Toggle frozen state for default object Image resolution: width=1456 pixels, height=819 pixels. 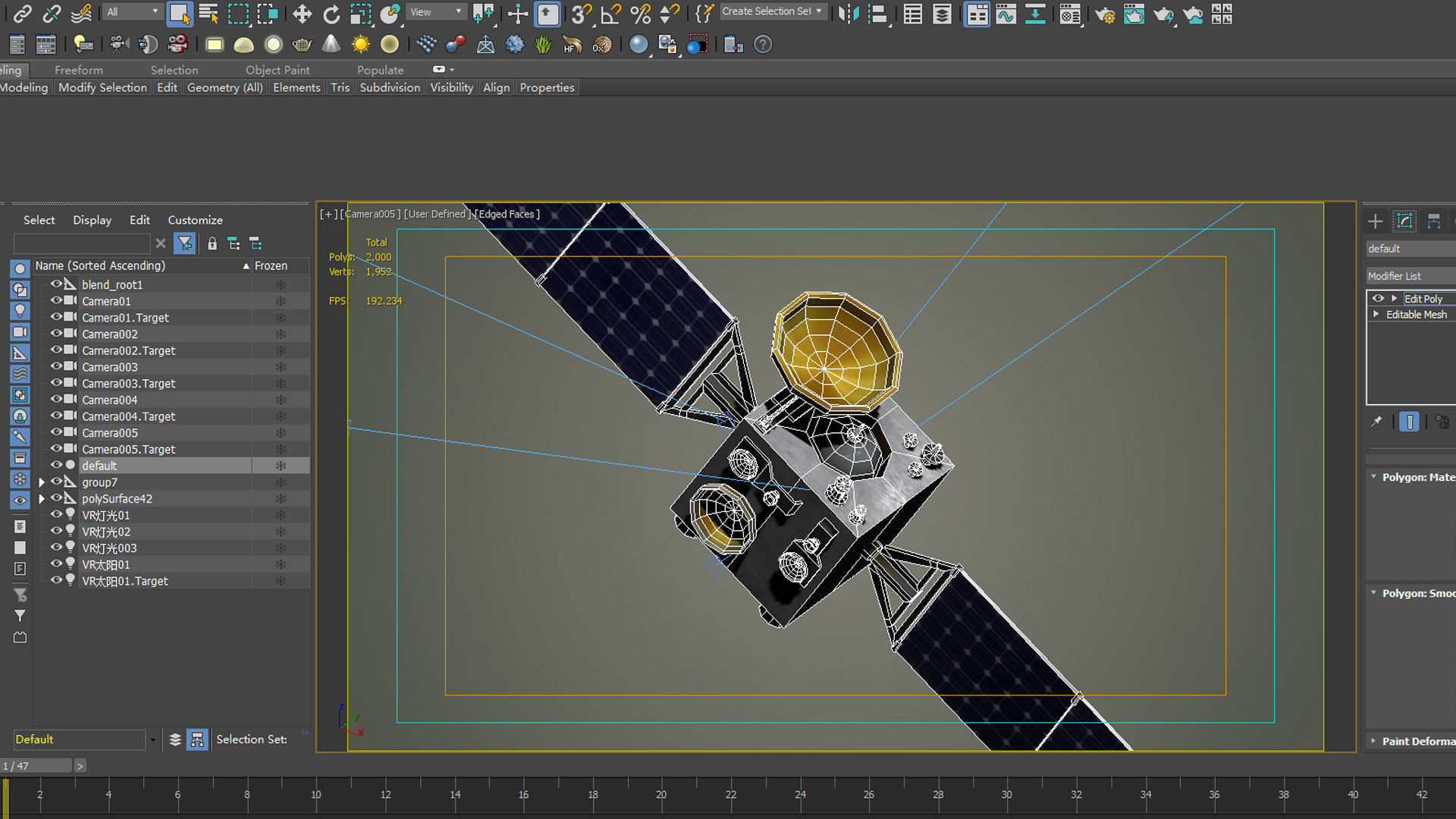pyautogui.click(x=281, y=466)
